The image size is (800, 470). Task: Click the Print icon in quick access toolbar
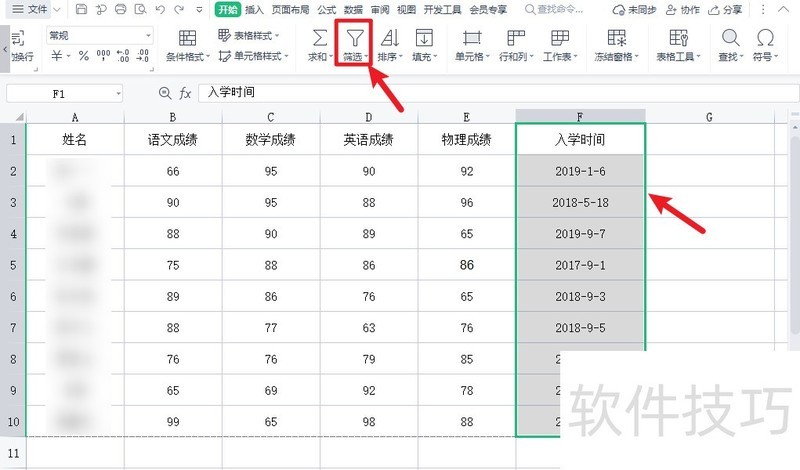120,9
